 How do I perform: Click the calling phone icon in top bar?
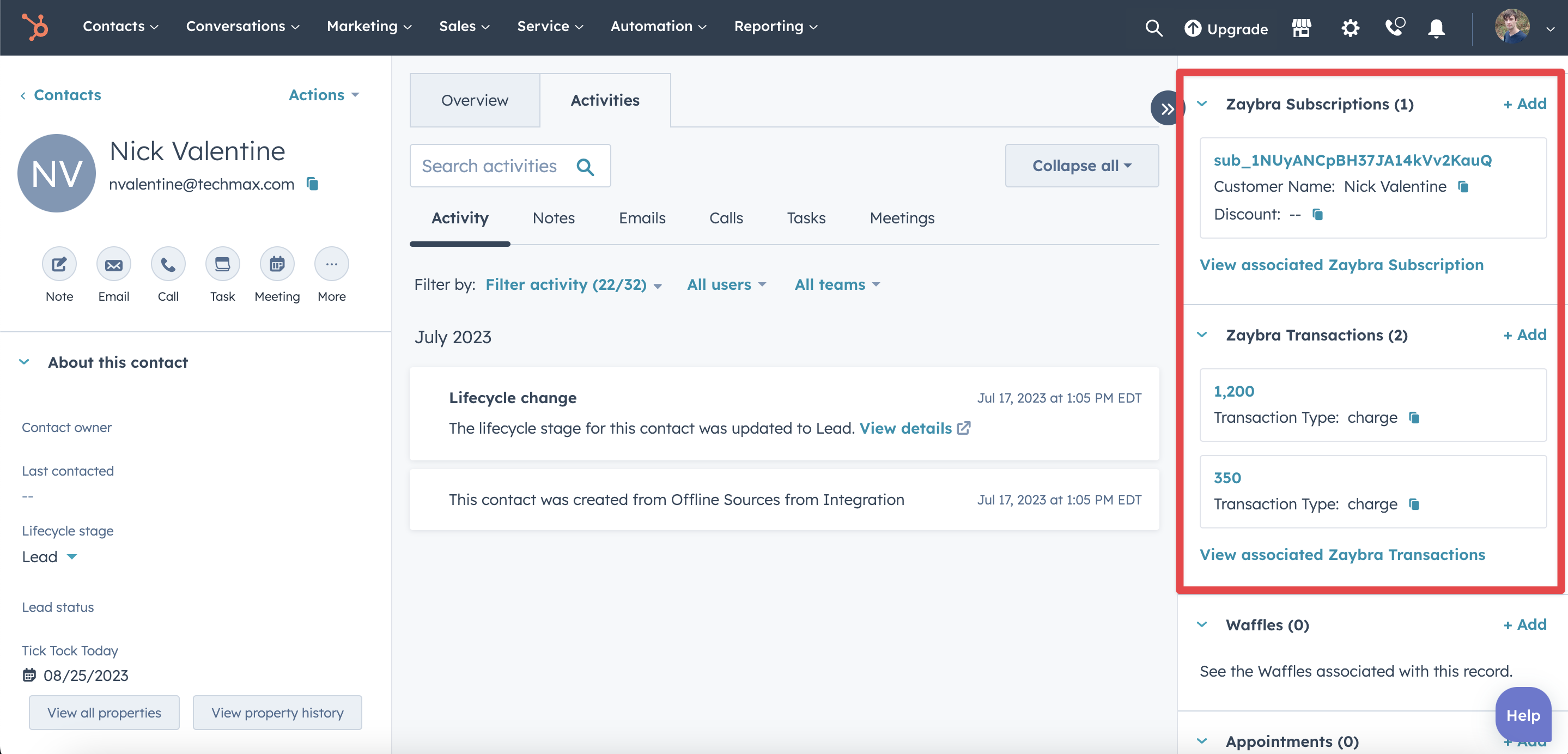(x=1394, y=27)
